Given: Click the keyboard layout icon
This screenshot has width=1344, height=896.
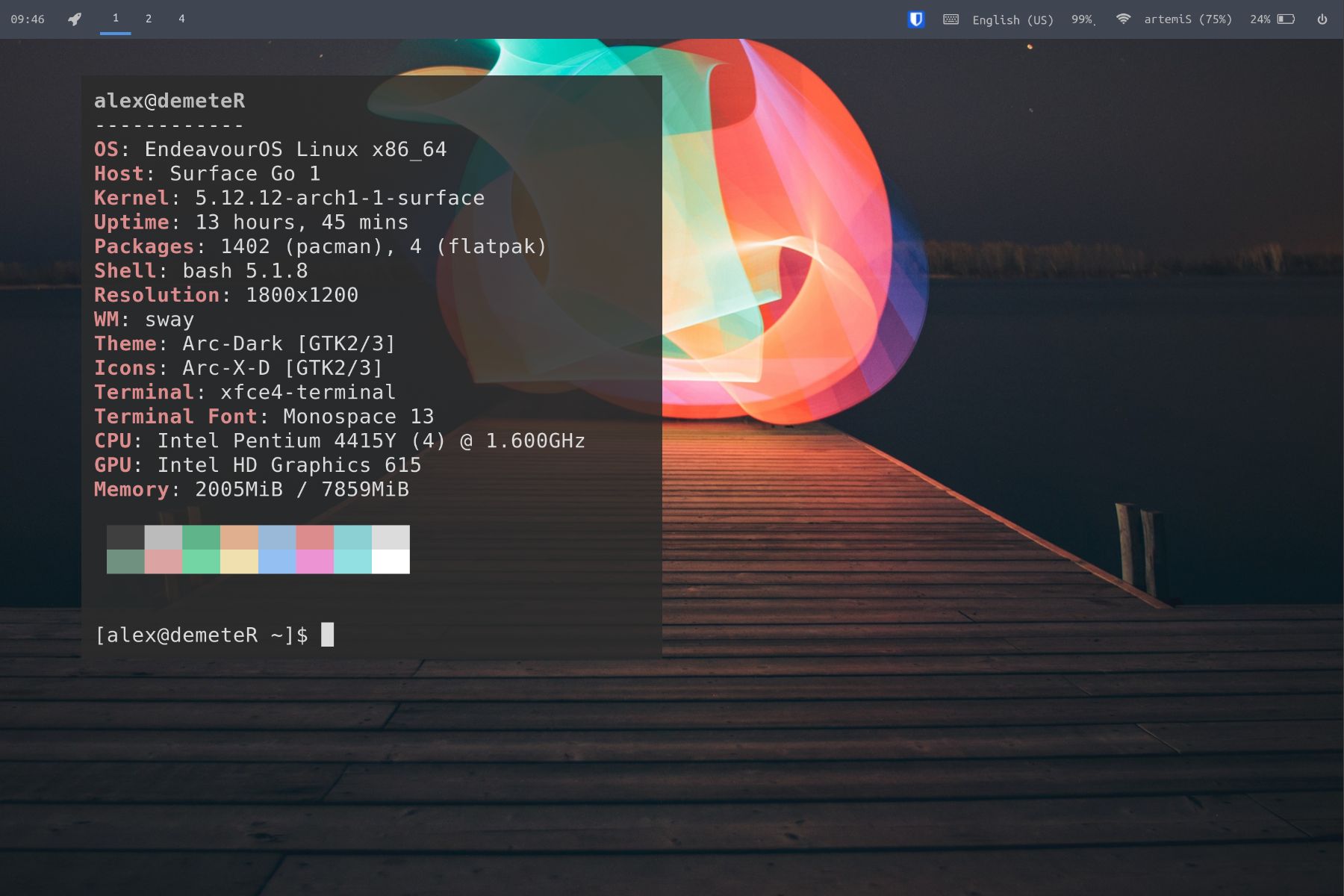Looking at the screenshot, I should [951, 19].
